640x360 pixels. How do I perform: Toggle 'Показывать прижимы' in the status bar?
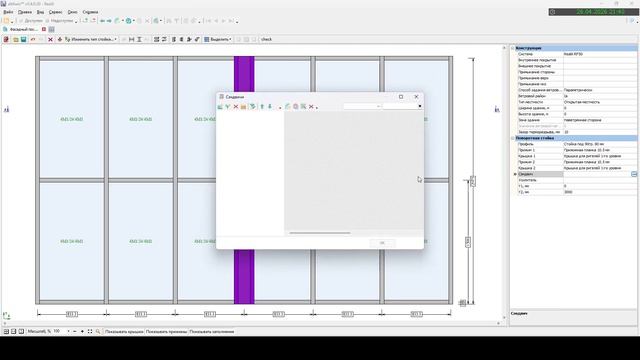point(166,332)
